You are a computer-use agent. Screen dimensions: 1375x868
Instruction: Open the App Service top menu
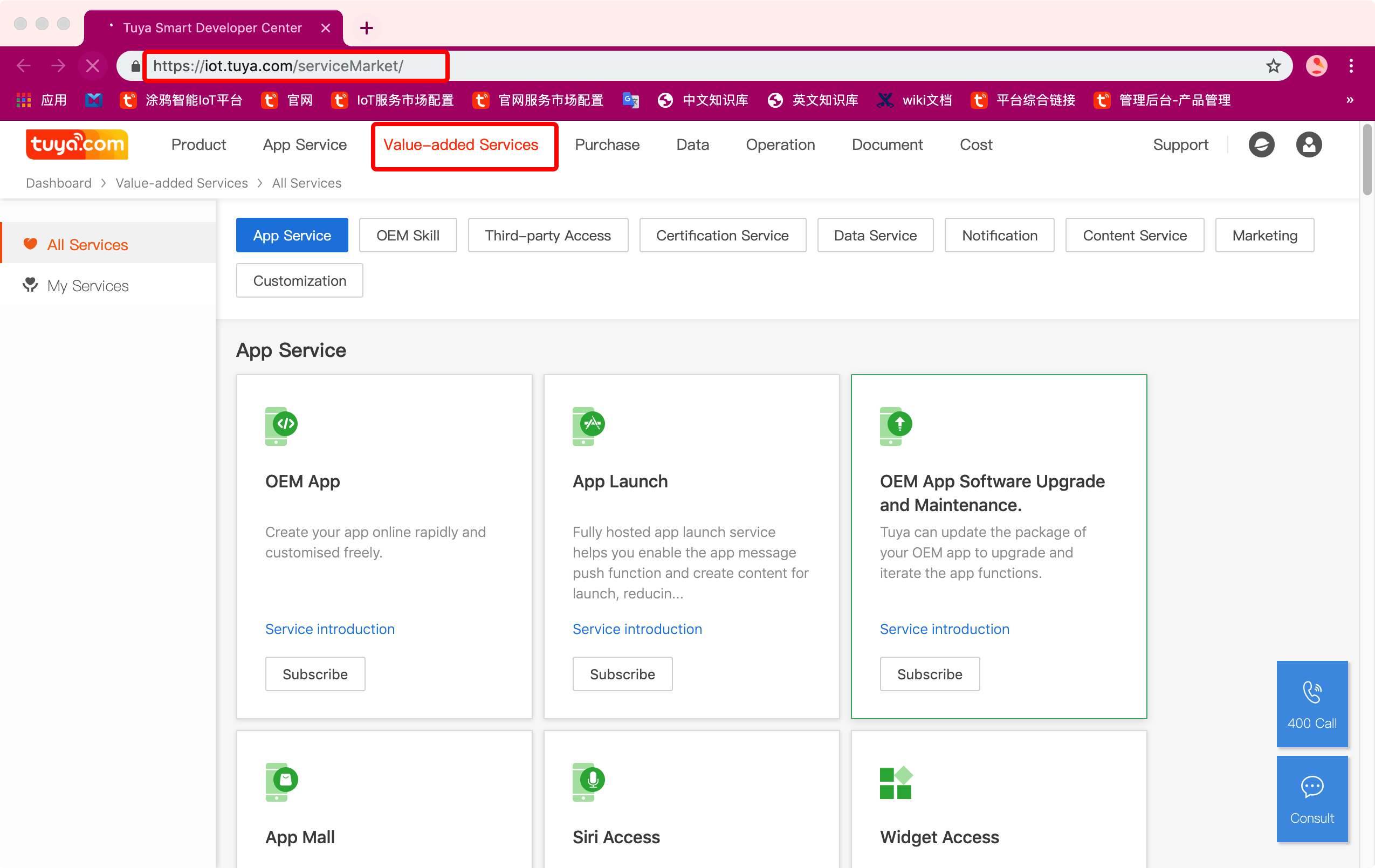pyautogui.click(x=305, y=145)
